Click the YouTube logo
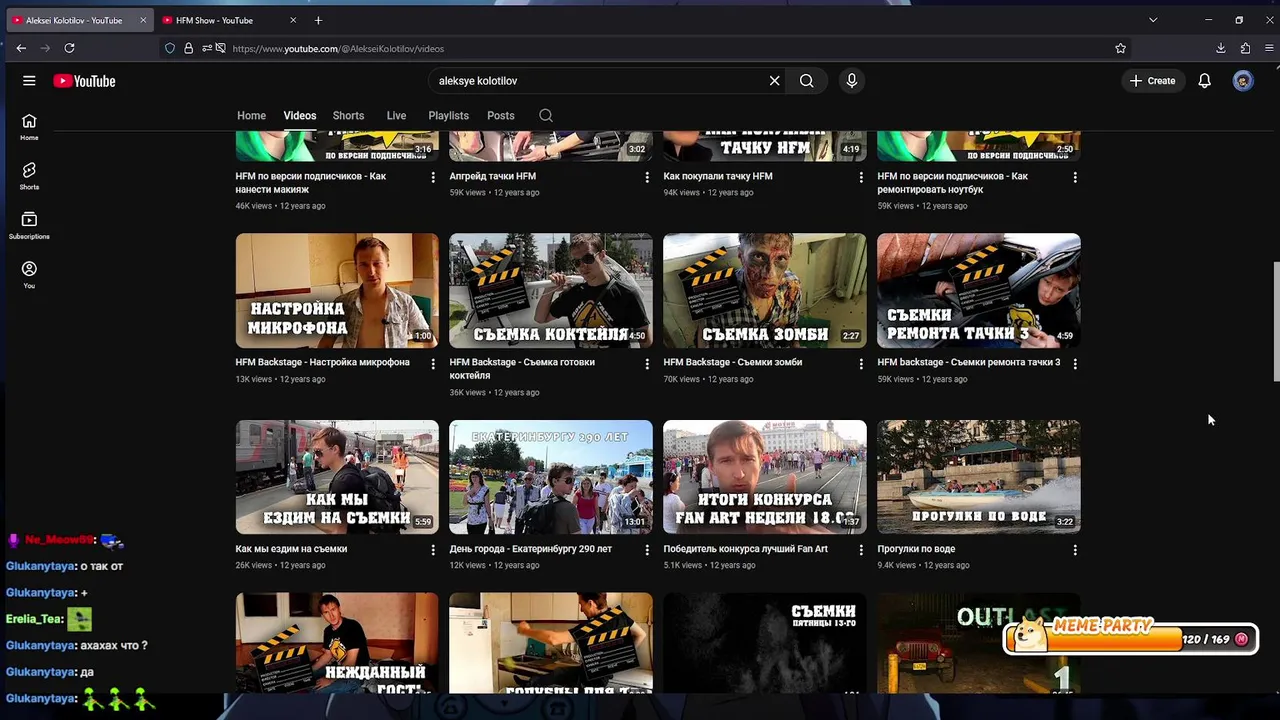 pyautogui.click(x=85, y=81)
